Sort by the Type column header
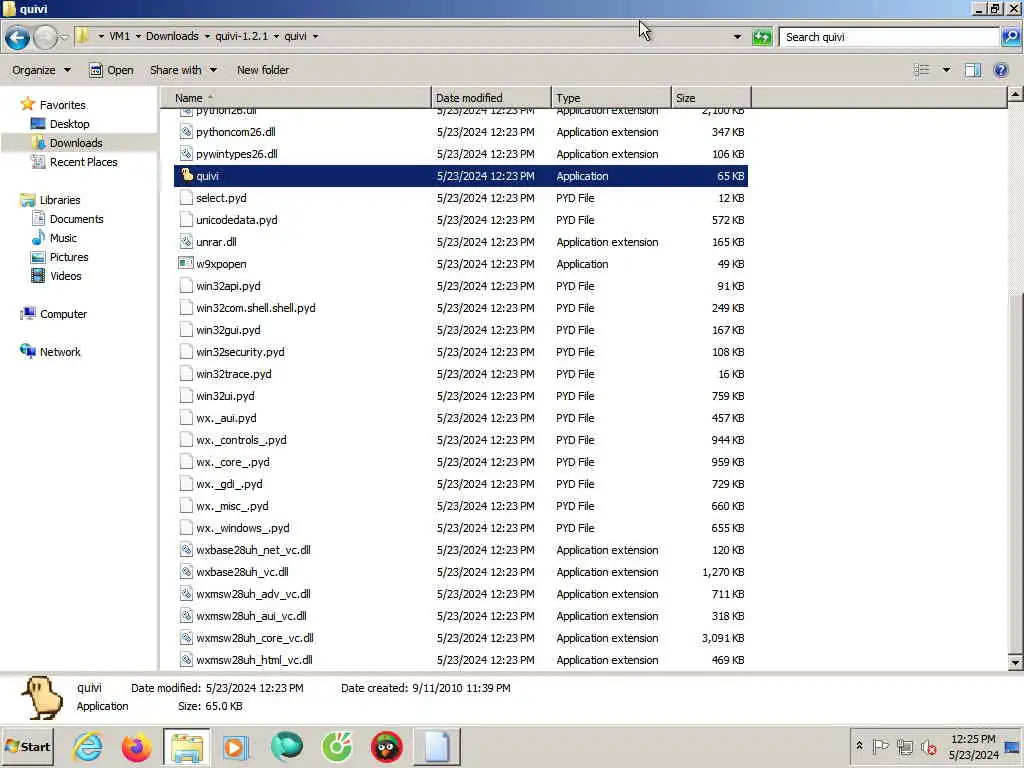 (611, 98)
